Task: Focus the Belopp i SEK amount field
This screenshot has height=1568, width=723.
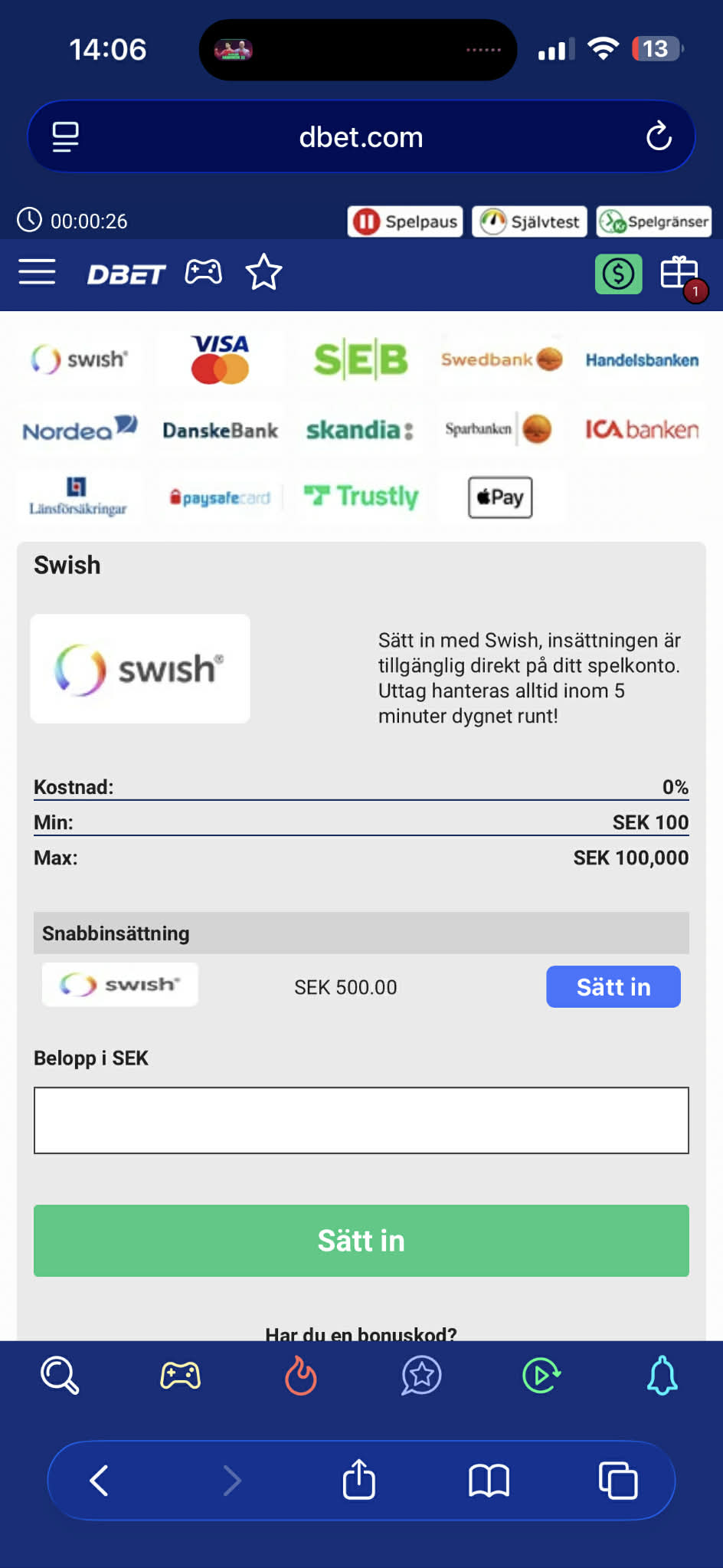Action: pyautogui.click(x=361, y=1120)
